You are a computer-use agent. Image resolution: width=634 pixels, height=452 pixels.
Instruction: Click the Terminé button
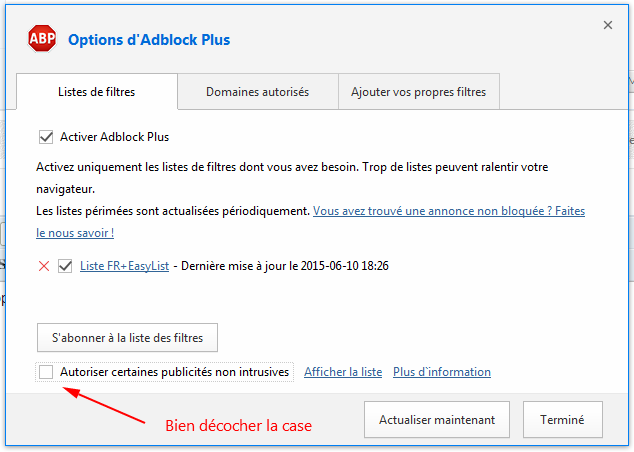pos(562,420)
